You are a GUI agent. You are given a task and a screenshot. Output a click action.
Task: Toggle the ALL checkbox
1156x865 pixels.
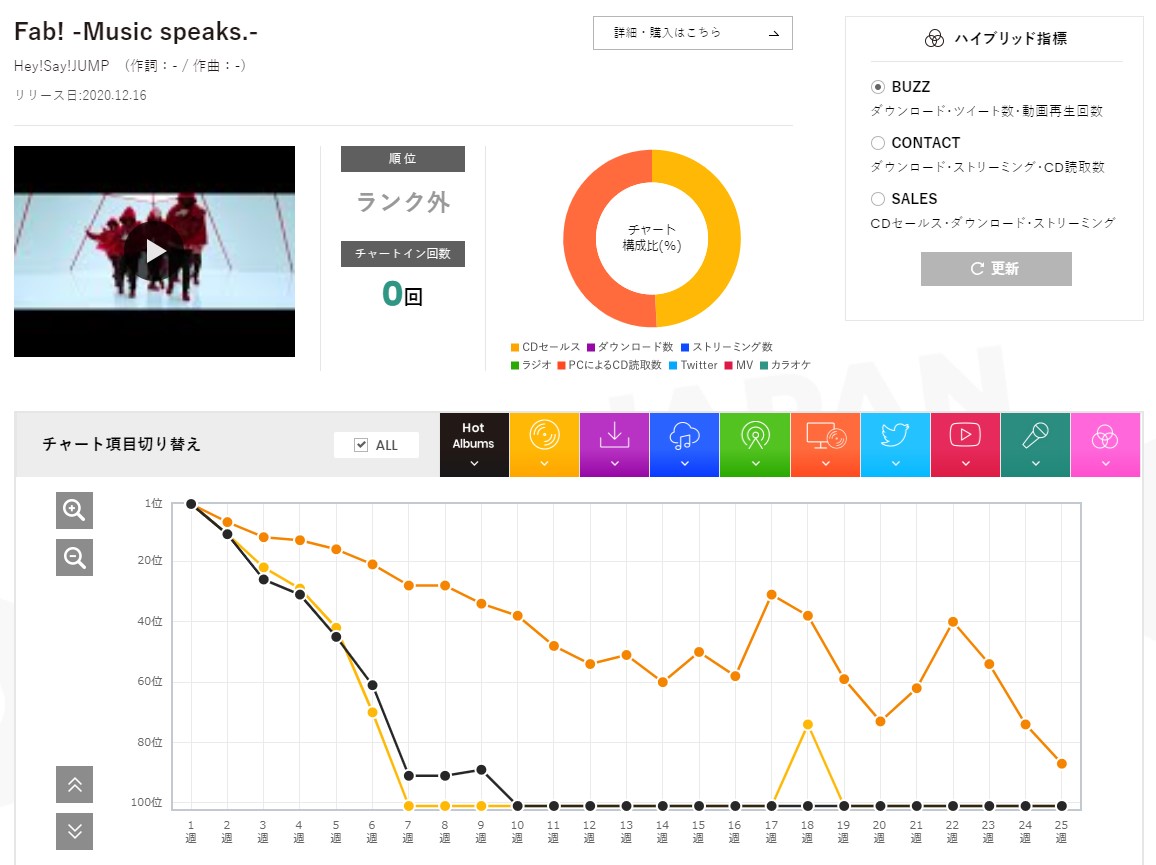pos(361,445)
